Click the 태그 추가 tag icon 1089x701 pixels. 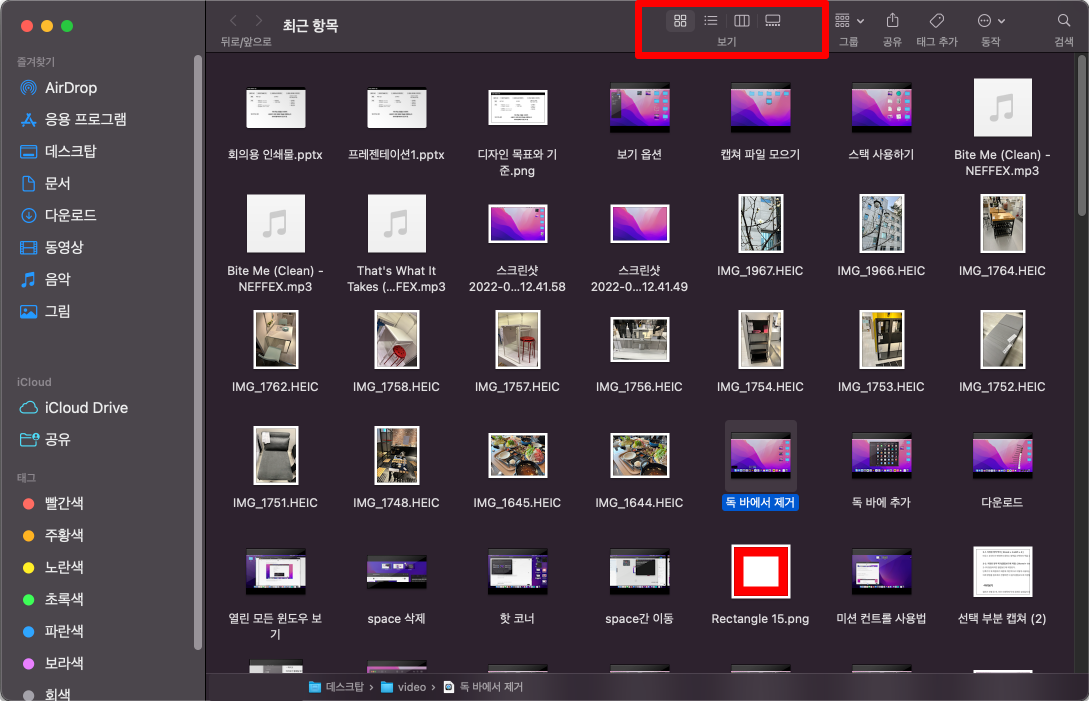pyautogui.click(x=937, y=21)
